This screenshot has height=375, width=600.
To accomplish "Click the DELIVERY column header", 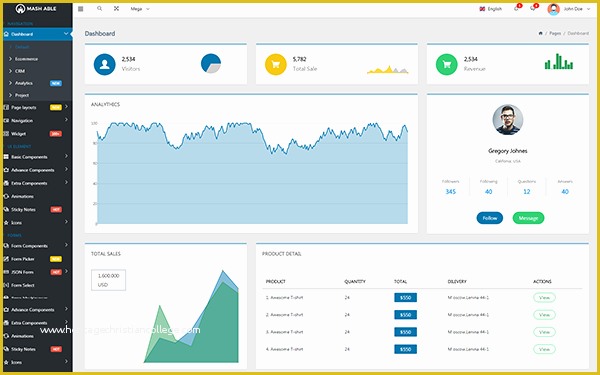I will [x=457, y=282].
